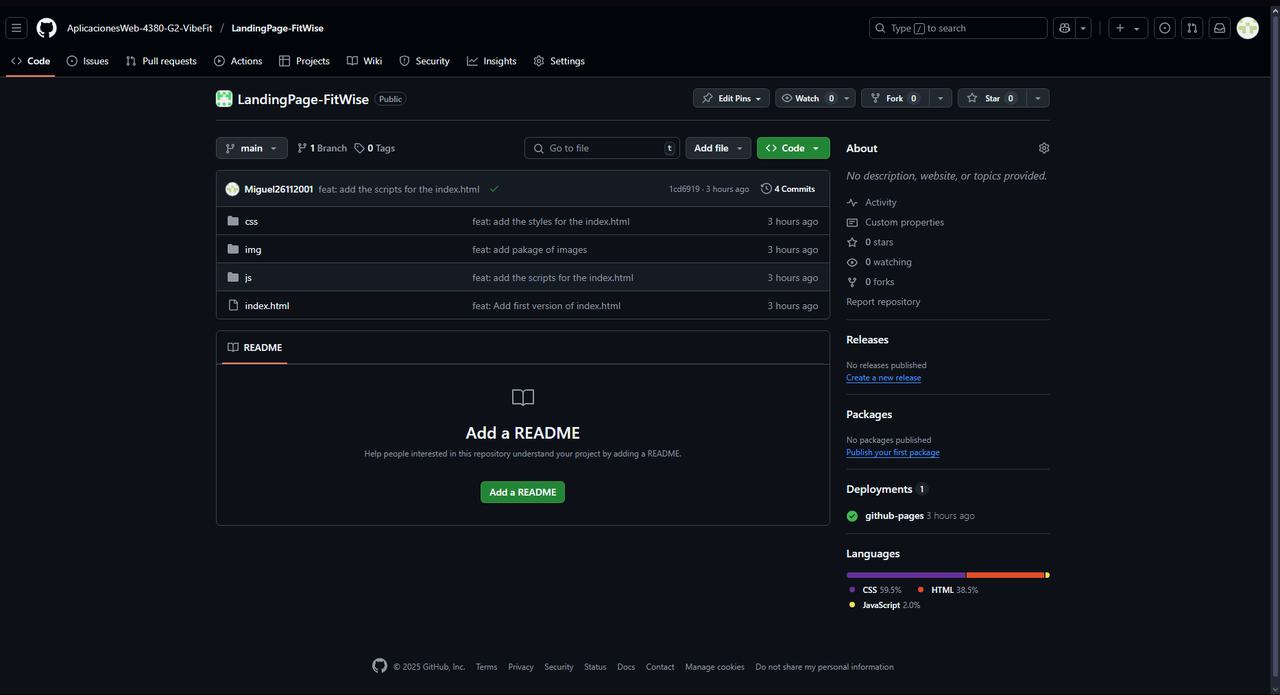This screenshot has height=695, width=1280.
Task: Open the AplicacionesWeb-4380-G2-VibeFit organization link
Action: click(x=140, y=28)
